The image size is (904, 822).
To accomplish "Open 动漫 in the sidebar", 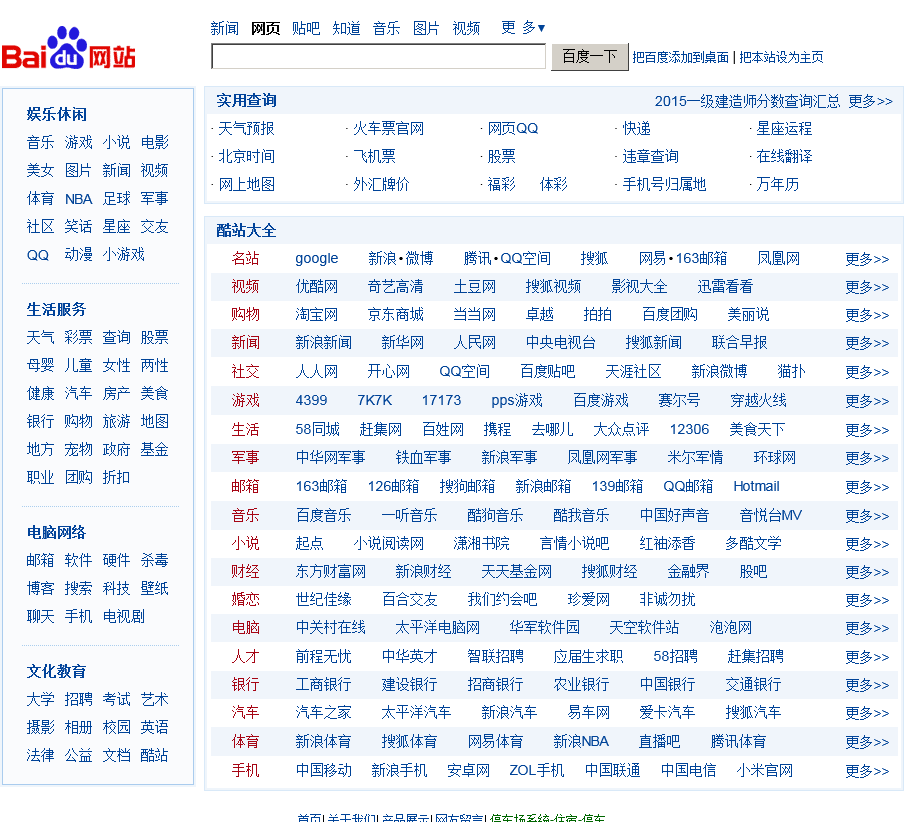I will (78, 254).
